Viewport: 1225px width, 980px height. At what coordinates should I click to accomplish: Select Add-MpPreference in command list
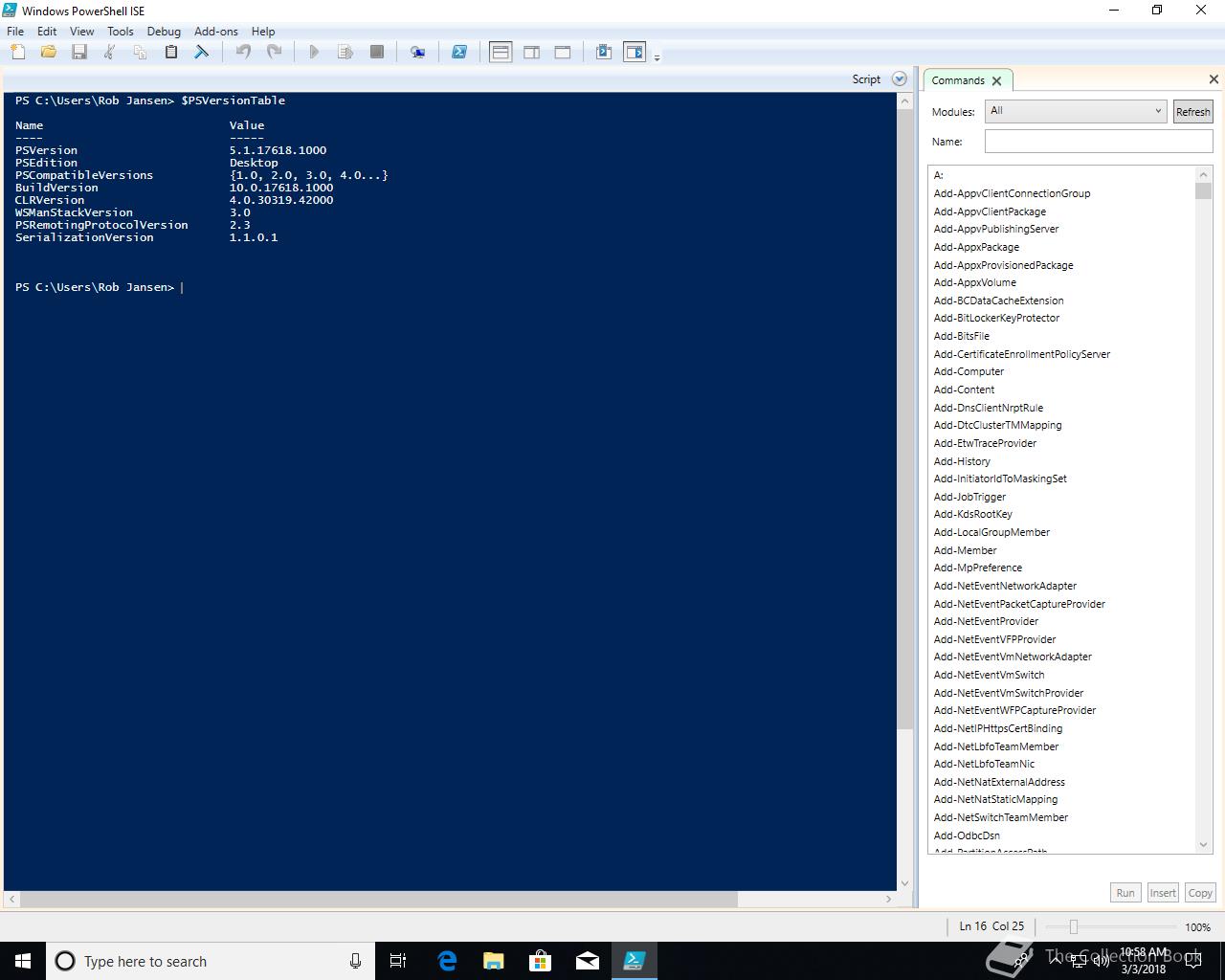point(977,568)
